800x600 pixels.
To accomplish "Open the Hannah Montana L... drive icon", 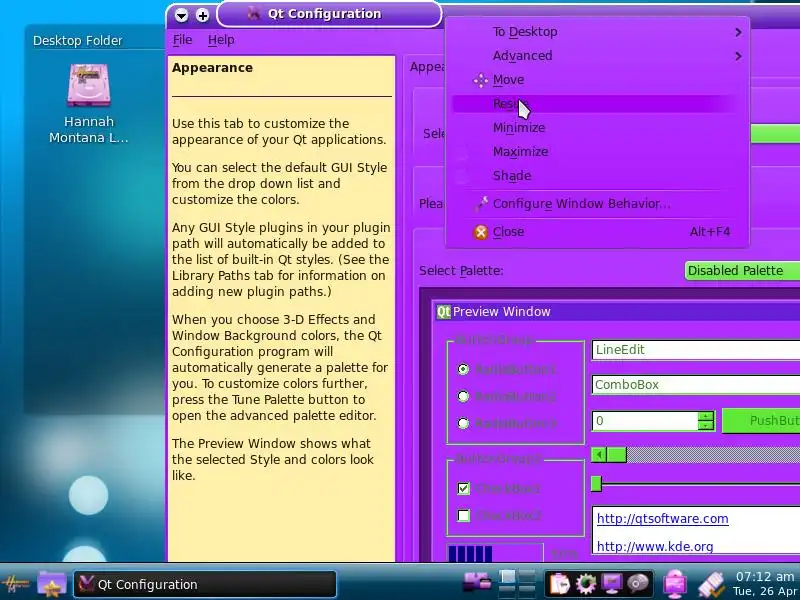I will coord(89,85).
